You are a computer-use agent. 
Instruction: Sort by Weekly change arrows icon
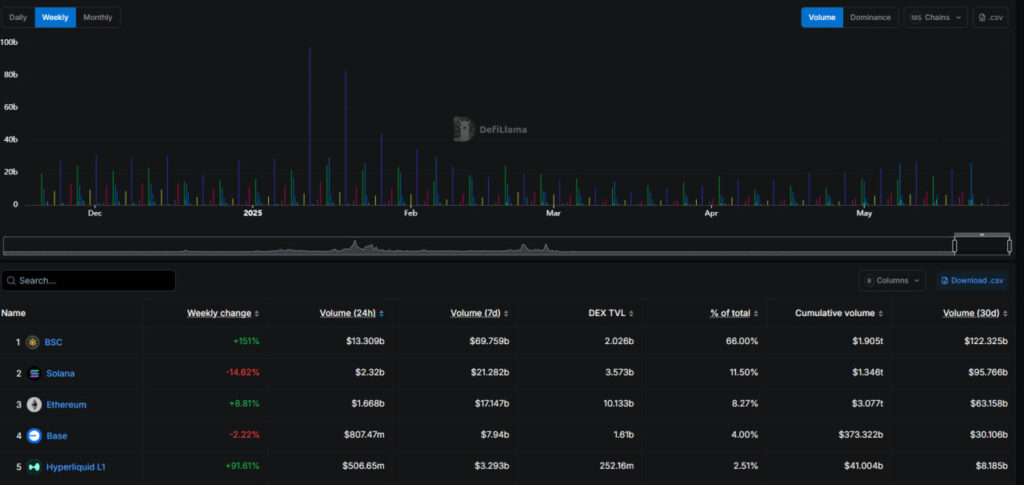pos(257,313)
